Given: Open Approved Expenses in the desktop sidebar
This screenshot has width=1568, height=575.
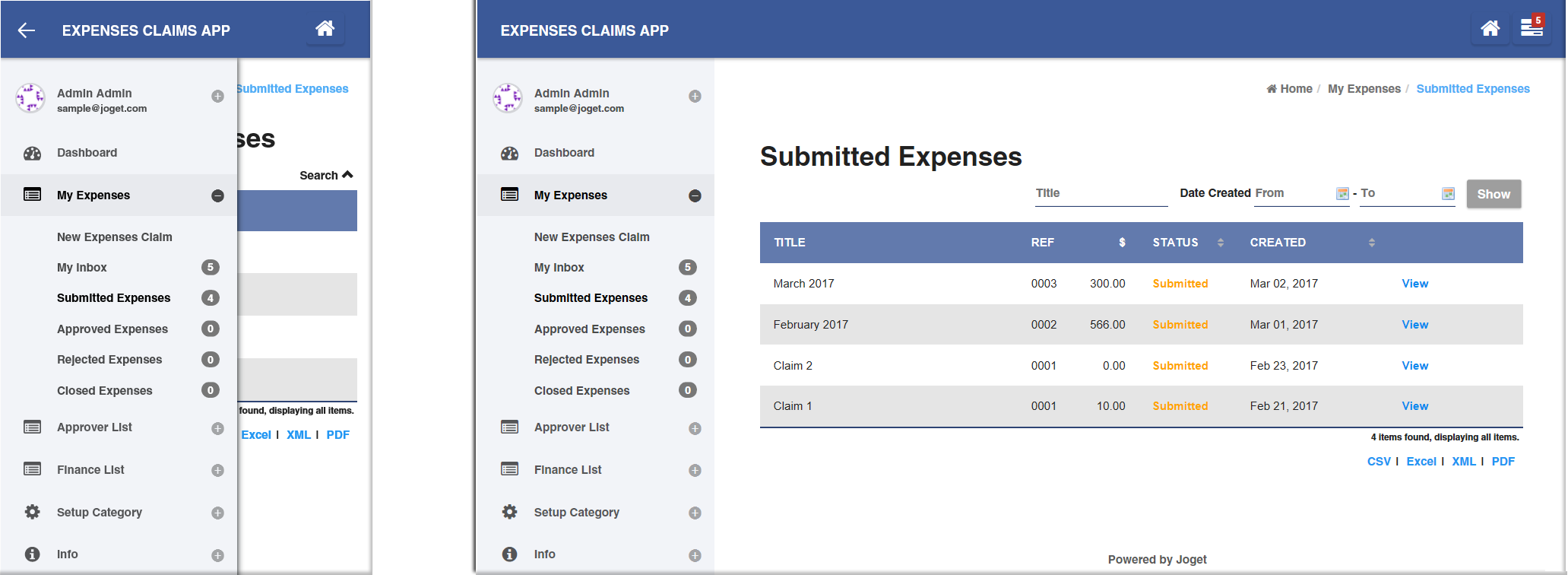Looking at the screenshot, I should tap(589, 329).
